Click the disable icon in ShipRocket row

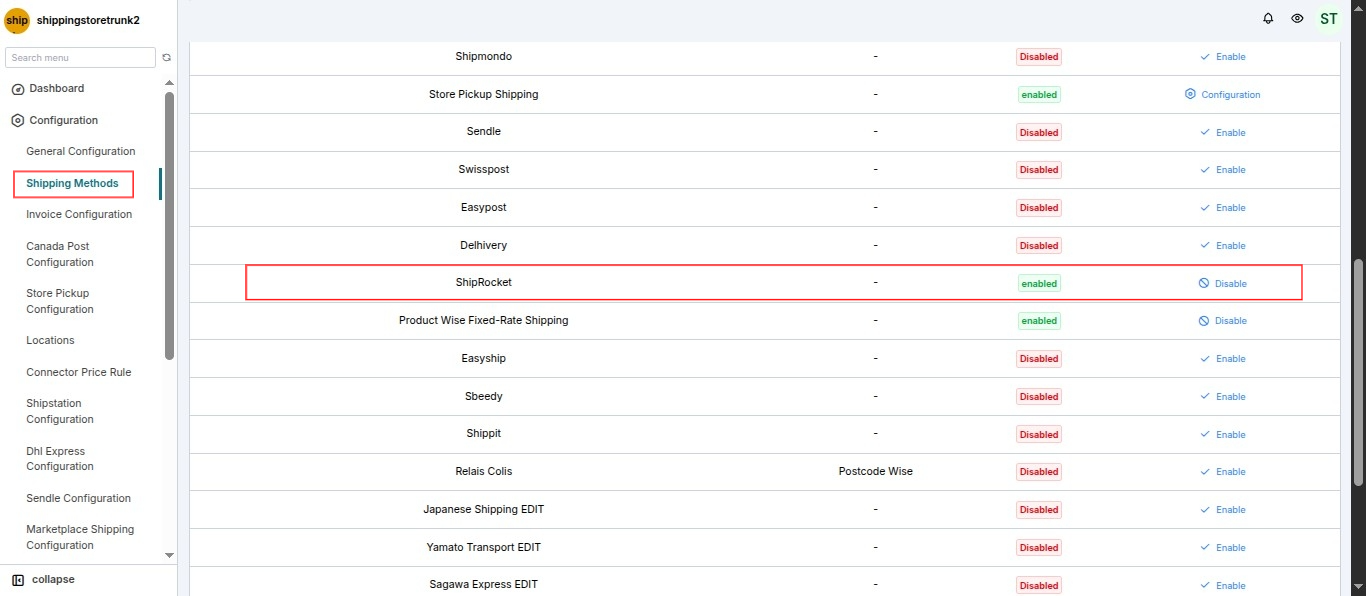click(1204, 283)
